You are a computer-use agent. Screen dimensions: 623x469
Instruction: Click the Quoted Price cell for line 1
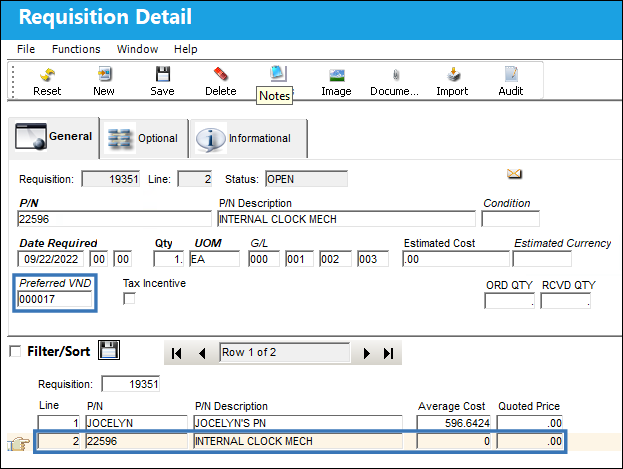pos(530,423)
